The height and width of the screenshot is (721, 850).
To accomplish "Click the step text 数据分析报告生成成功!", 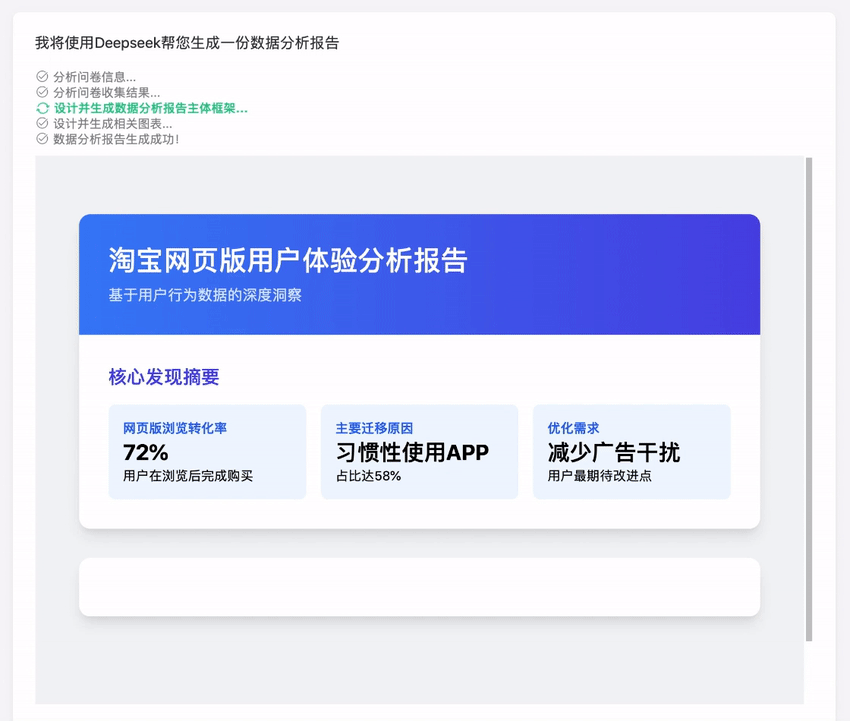I will (x=116, y=139).
